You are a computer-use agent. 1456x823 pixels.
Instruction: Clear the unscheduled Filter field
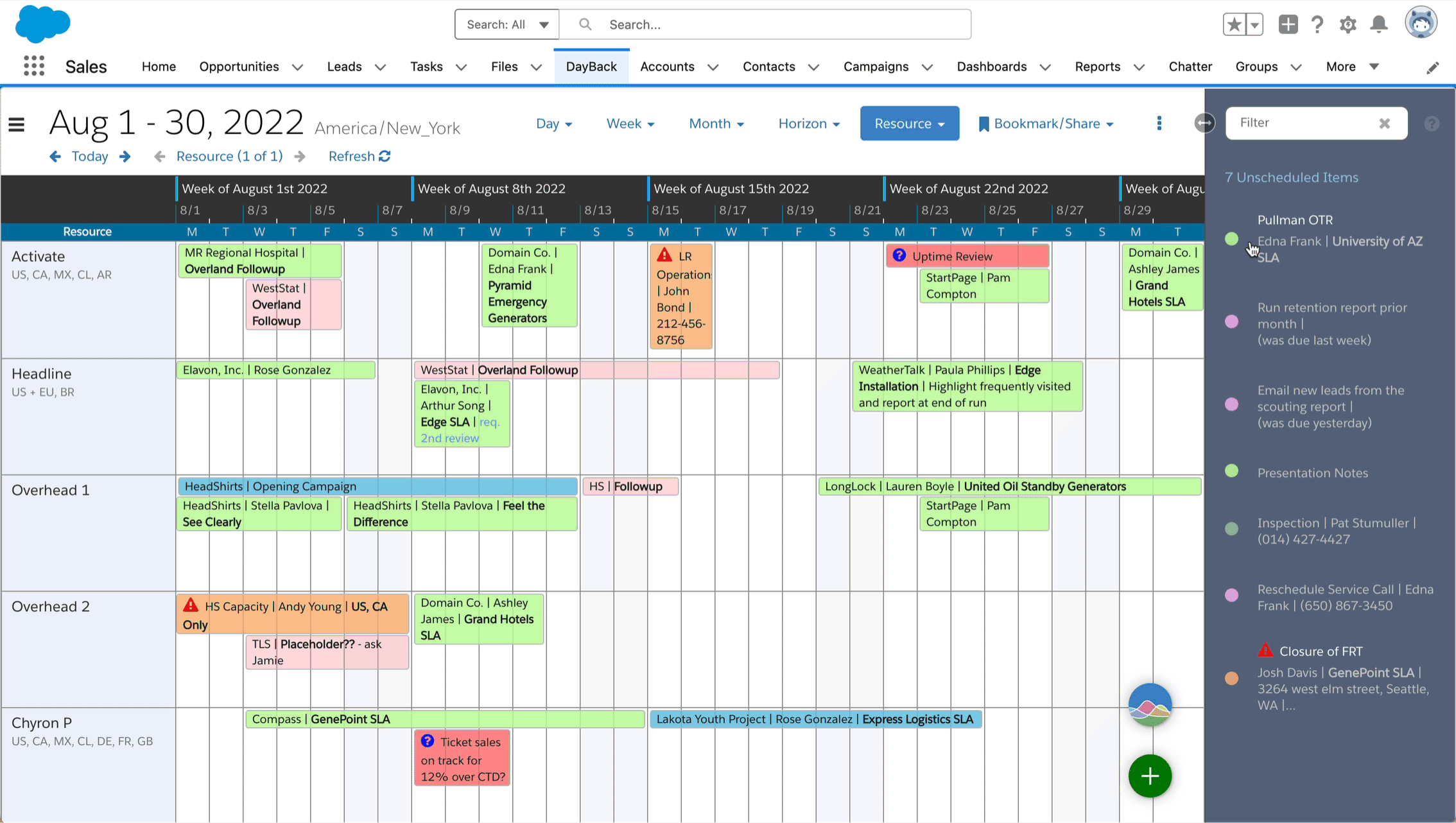coord(1385,123)
